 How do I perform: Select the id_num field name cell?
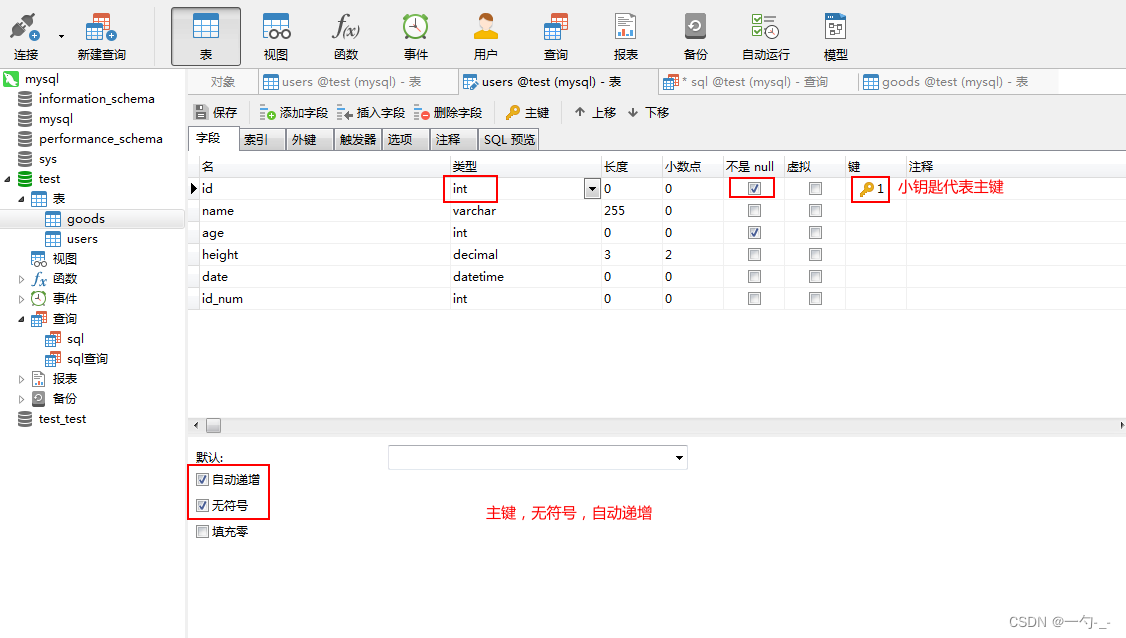325,299
